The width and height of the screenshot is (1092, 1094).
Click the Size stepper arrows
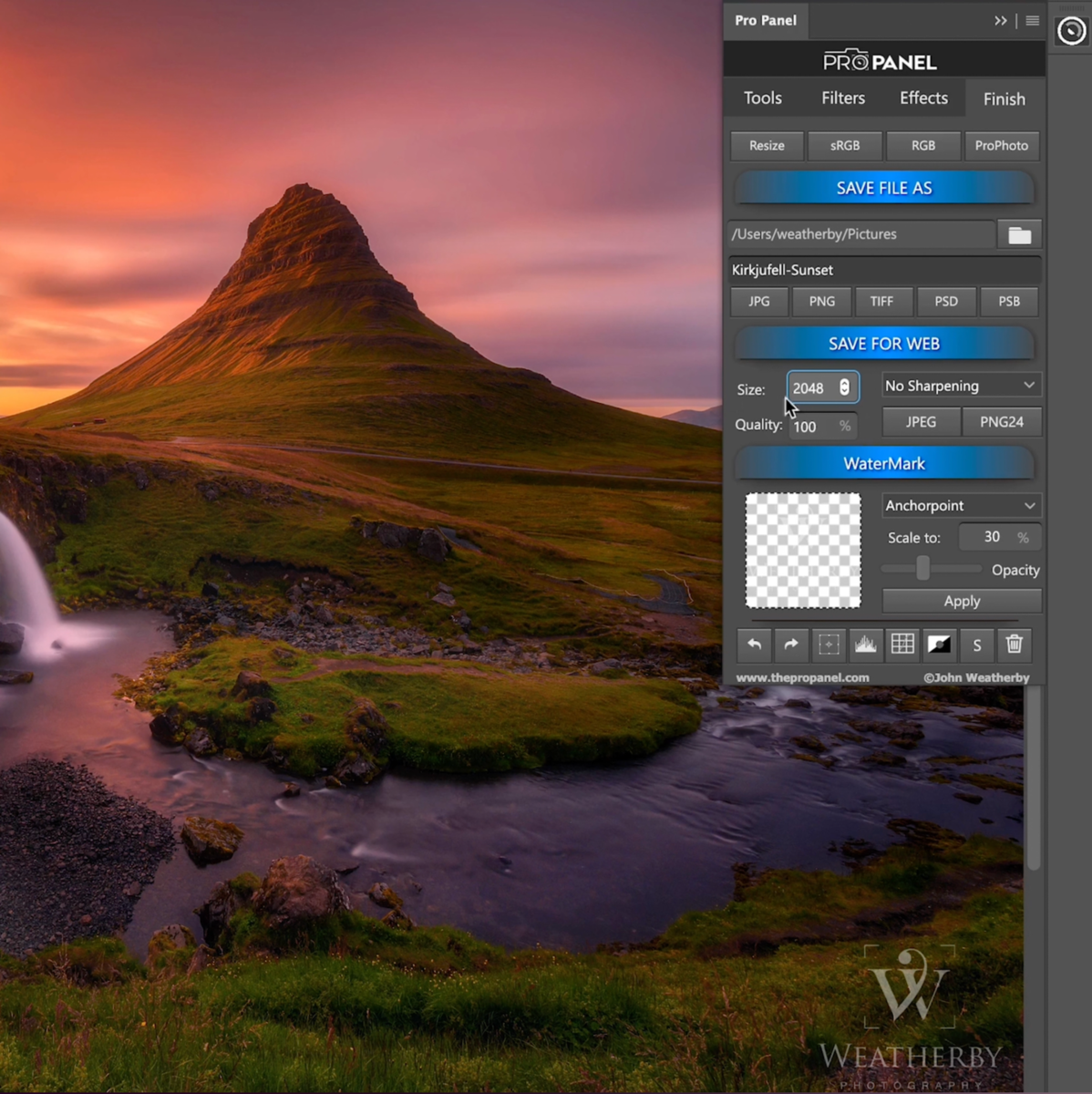coord(845,387)
